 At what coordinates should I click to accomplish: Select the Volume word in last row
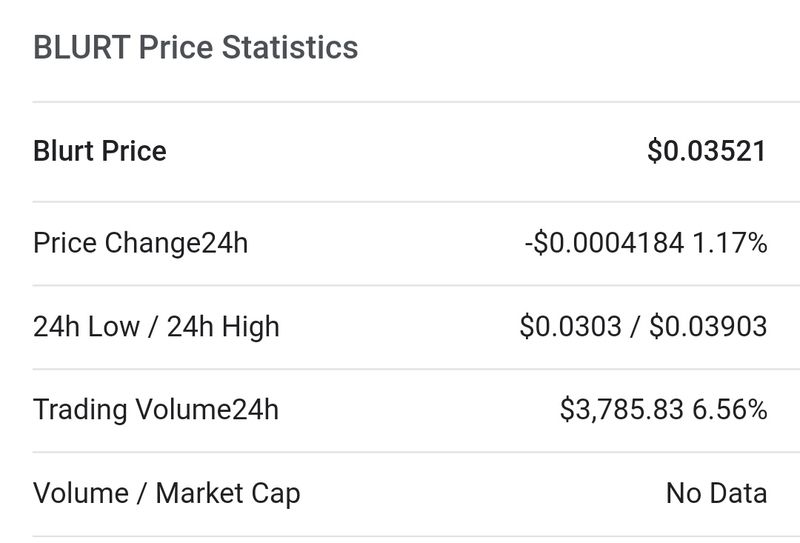80,493
